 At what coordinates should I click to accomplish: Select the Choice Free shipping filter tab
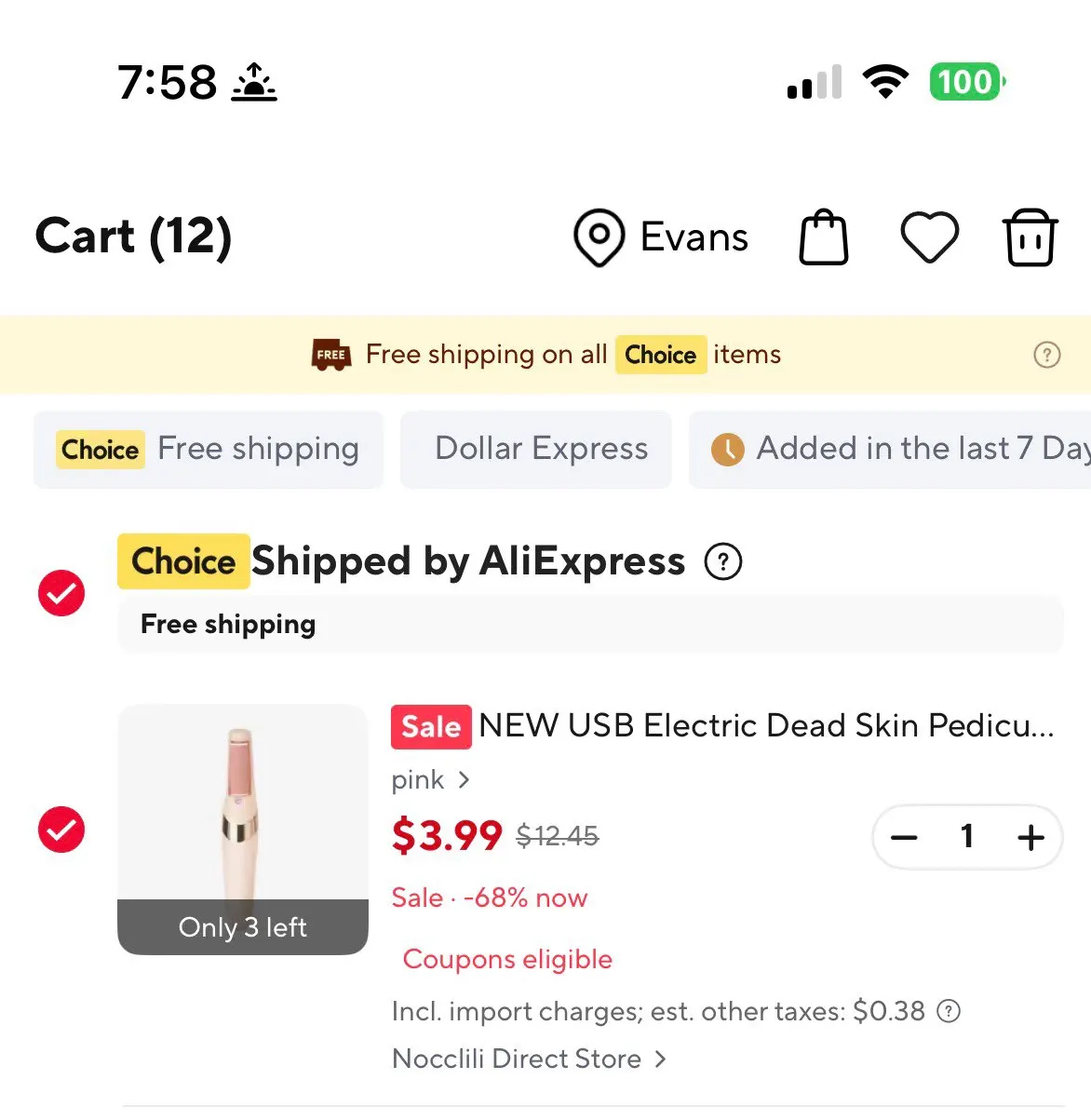tap(209, 449)
